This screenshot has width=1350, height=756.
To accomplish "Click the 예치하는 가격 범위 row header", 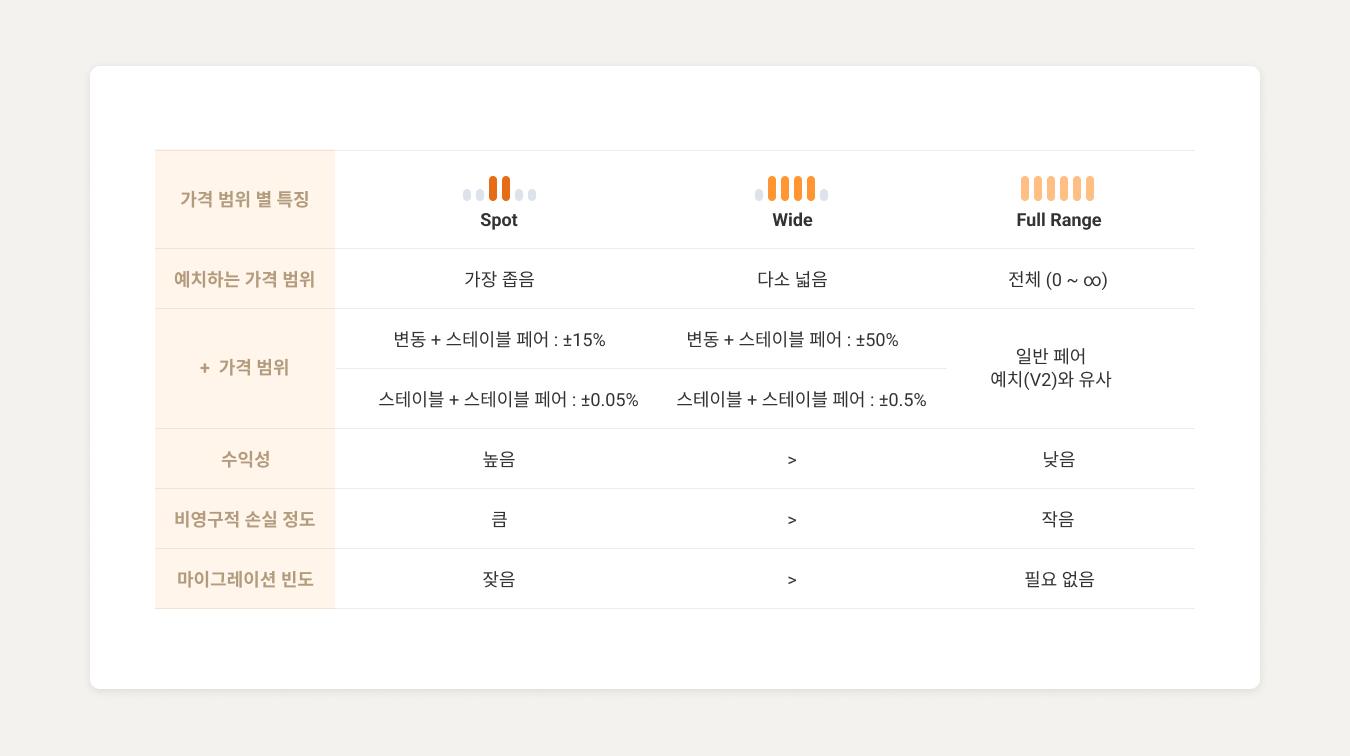I will click(245, 279).
